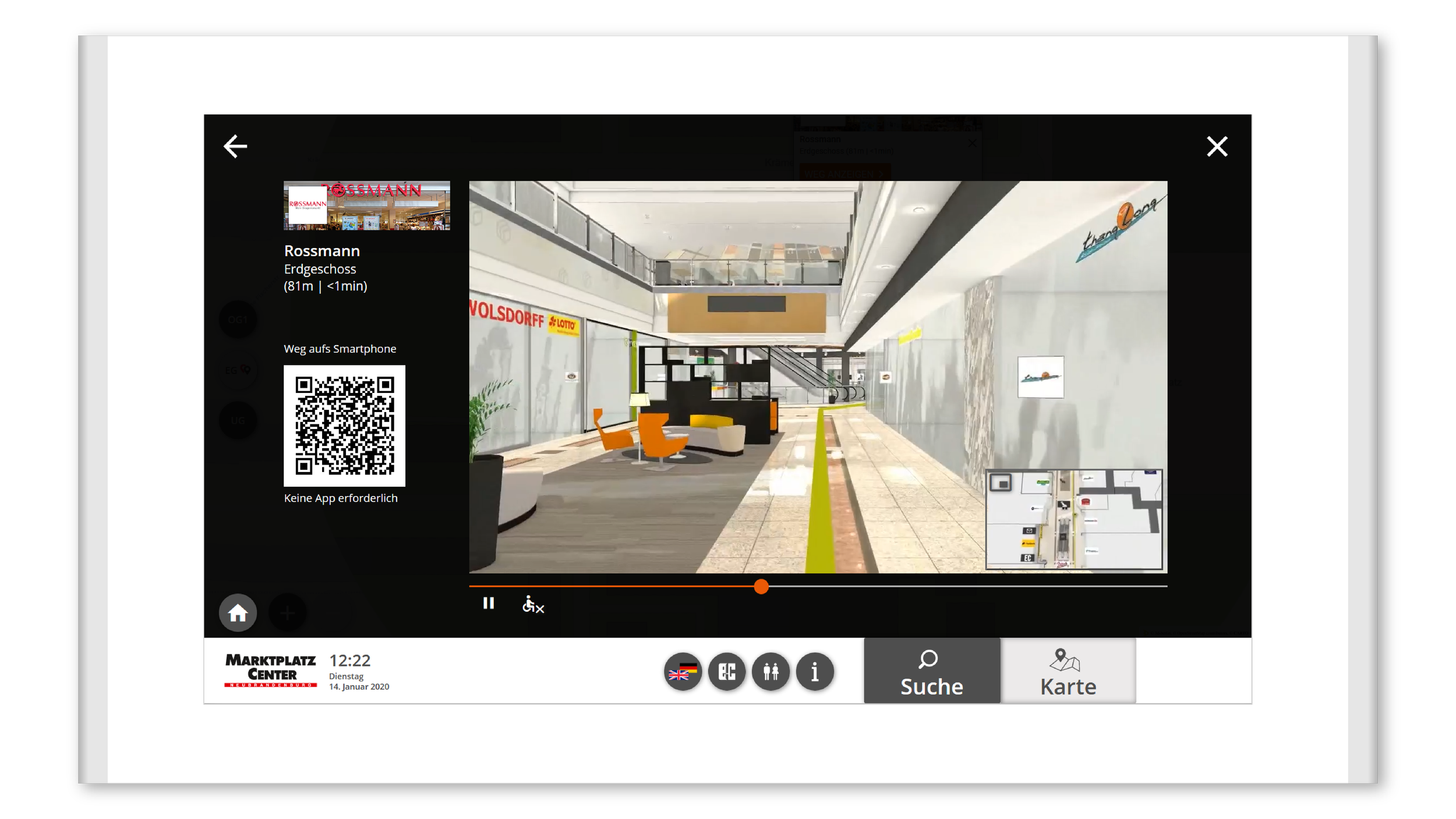Show restrooms with the toilet icon

click(x=771, y=672)
